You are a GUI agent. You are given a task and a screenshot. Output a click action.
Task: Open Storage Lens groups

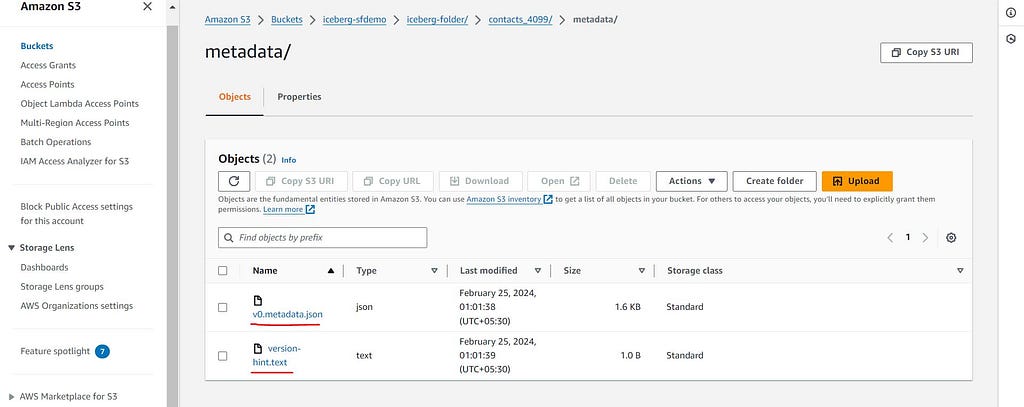pyautogui.click(x=62, y=287)
